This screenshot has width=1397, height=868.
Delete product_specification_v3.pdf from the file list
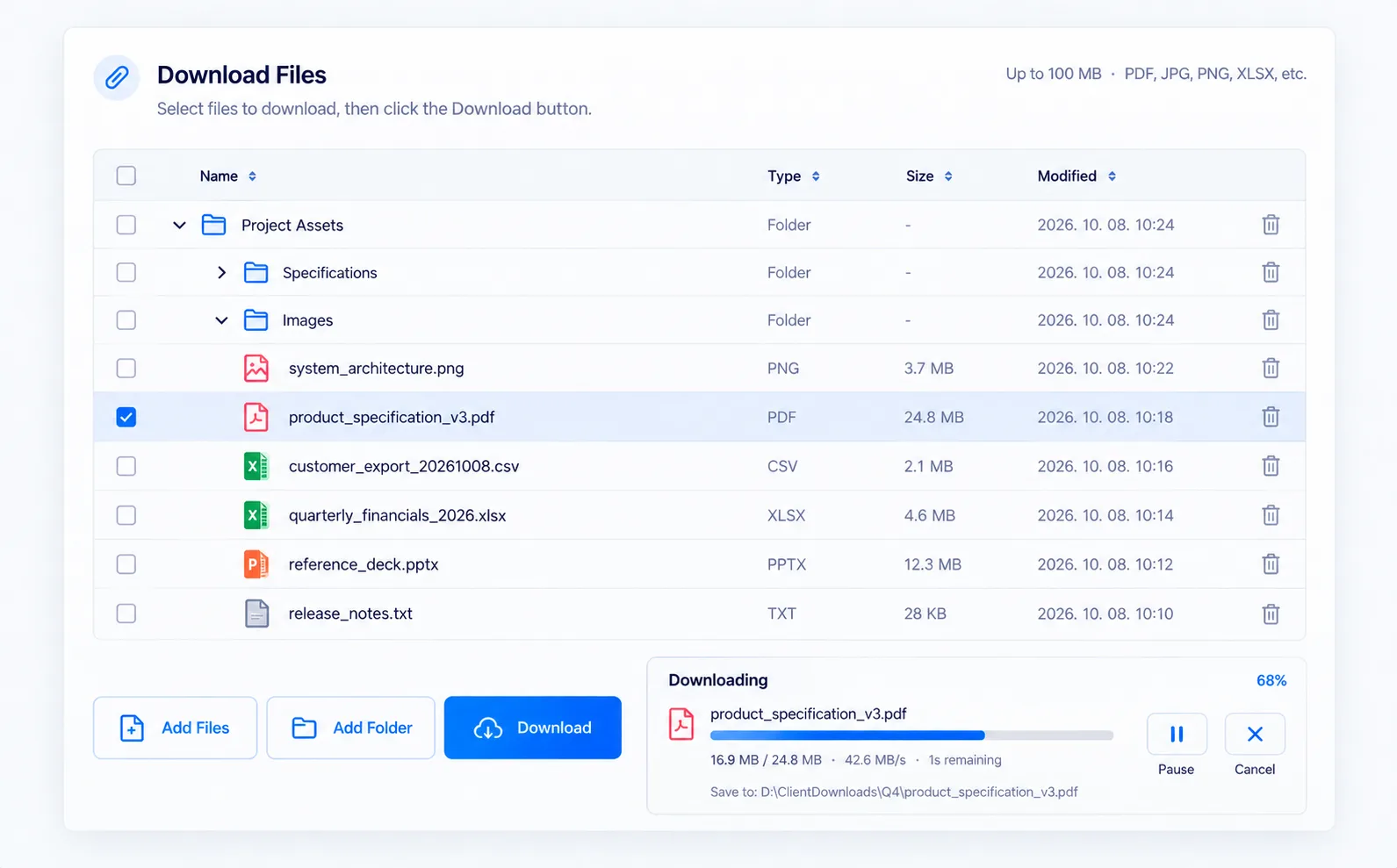[1271, 417]
